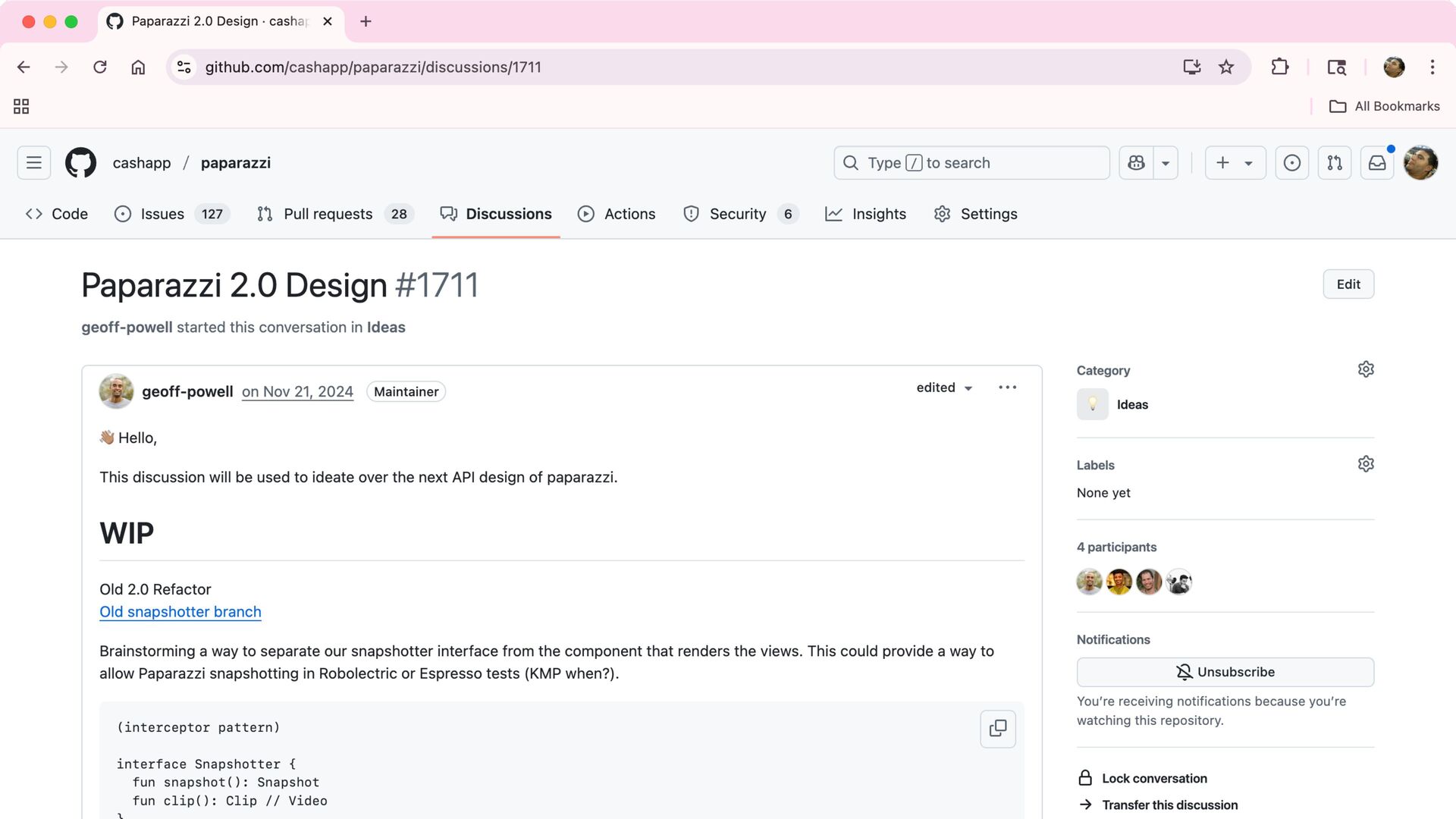Click the install app icon in address bar
The height and width of the screenshot is (819, 1456).
pos(1191,67)
